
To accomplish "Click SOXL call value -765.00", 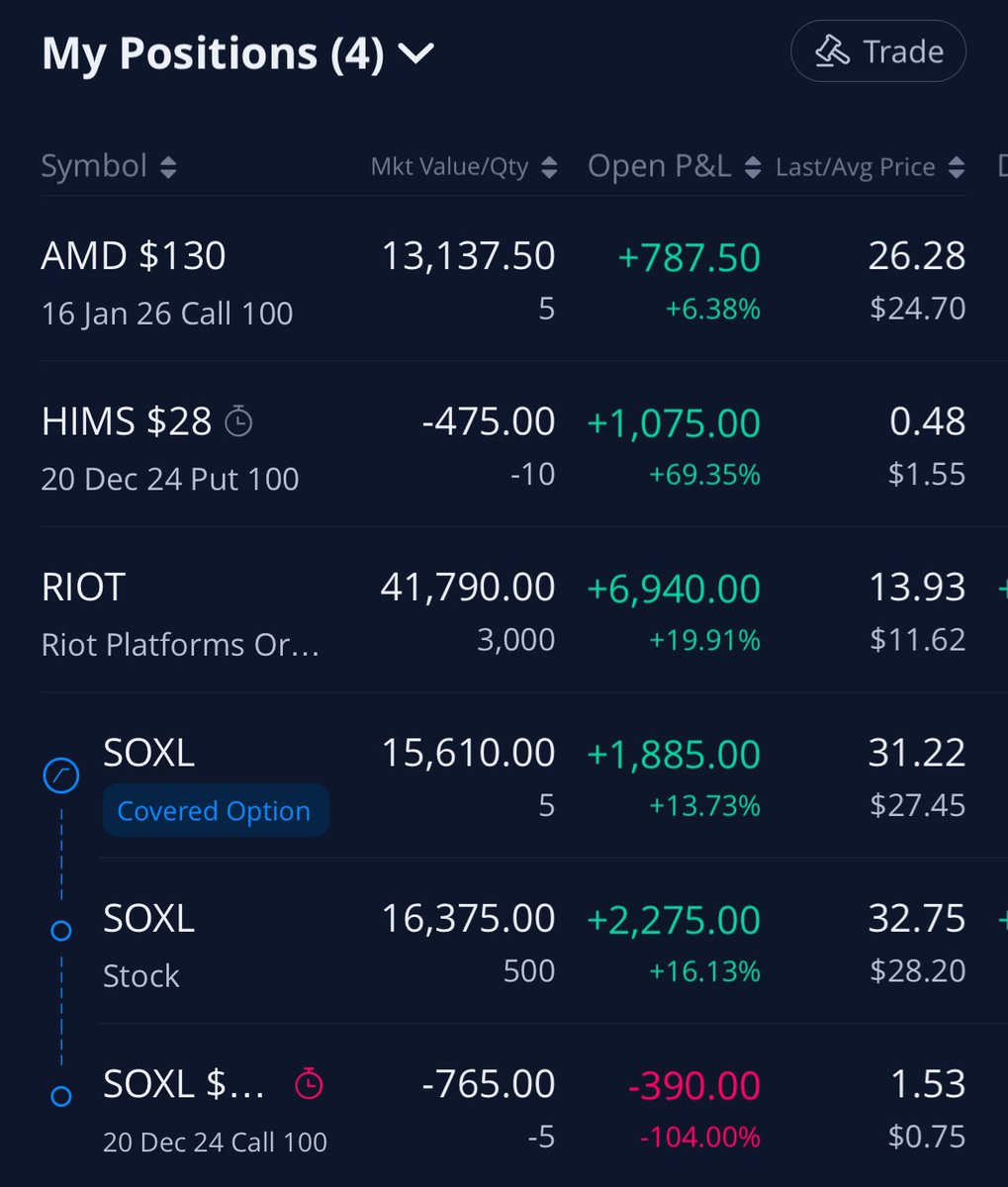I will pos(489,1084).
